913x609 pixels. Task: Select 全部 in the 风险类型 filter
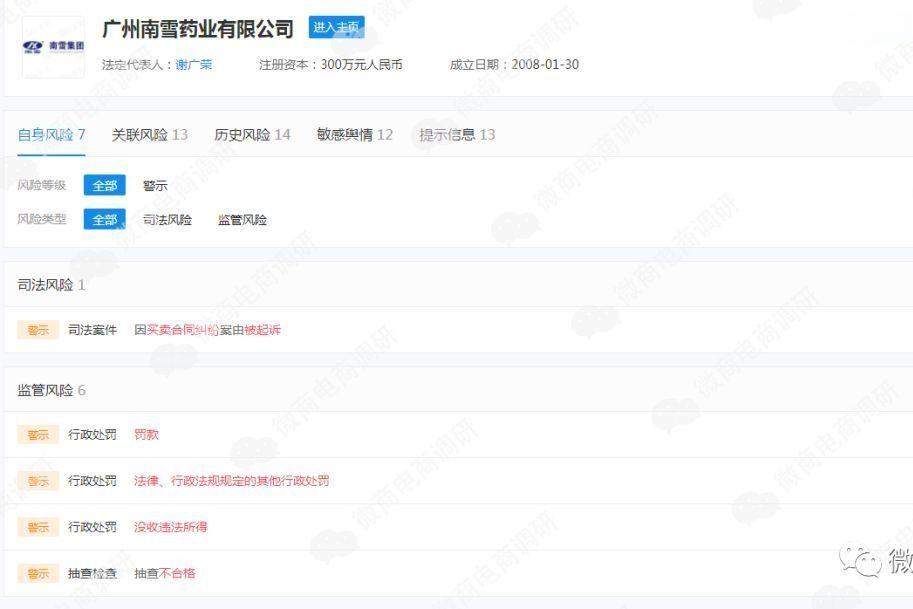[x=105, y=220]
